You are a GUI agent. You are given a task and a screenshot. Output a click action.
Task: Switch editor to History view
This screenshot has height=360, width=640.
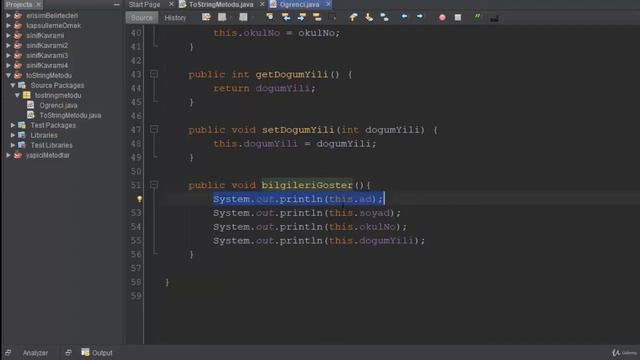[x=175, y=18]
